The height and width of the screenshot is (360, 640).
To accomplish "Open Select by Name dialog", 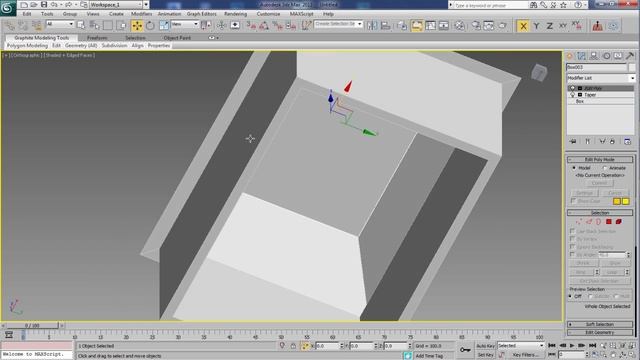I will click(94, 25).
